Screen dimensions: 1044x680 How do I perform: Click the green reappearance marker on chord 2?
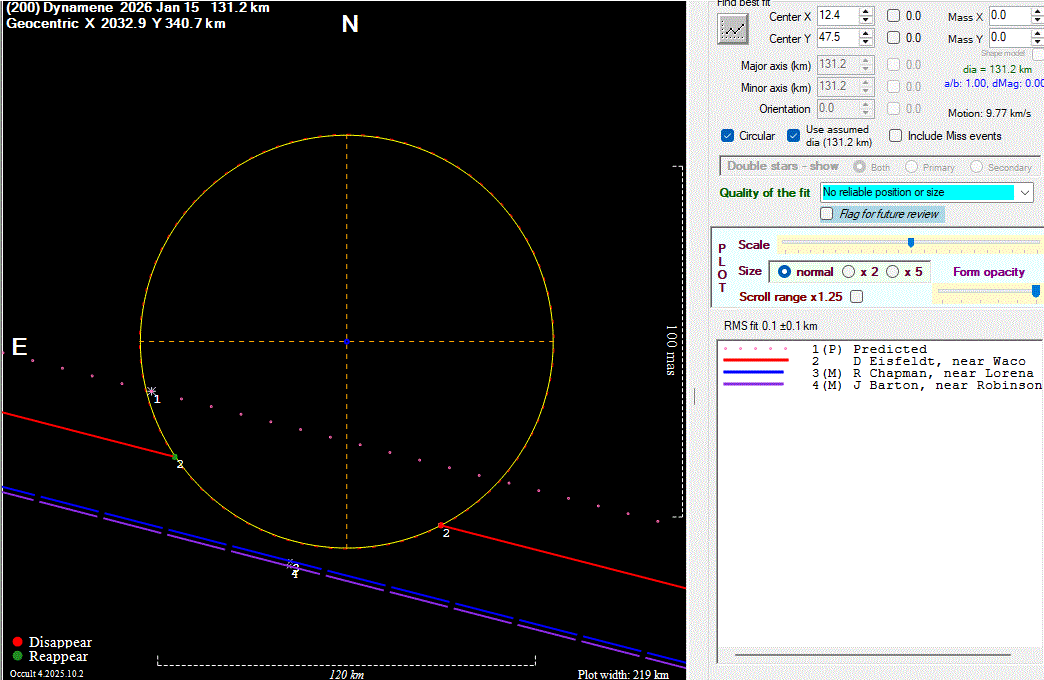175,457
